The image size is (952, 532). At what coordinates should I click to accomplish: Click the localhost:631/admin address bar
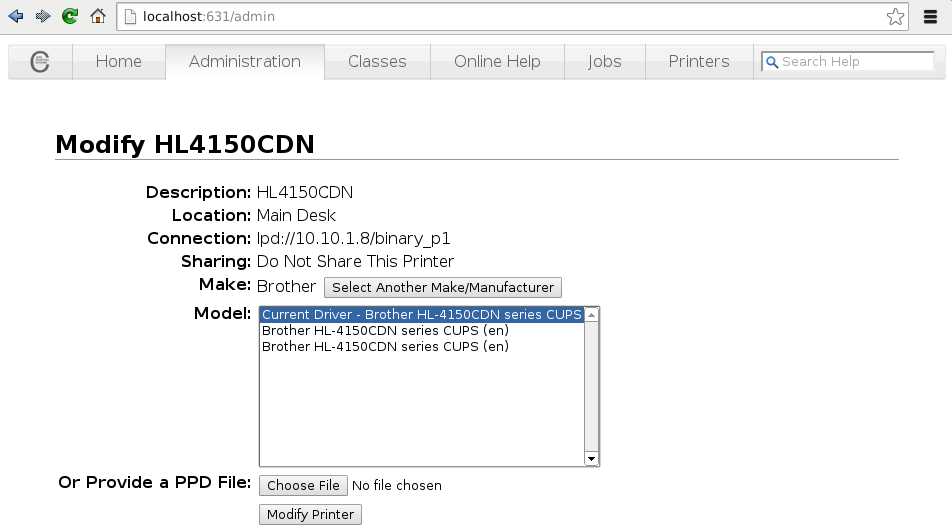click(x=512, y=16)
